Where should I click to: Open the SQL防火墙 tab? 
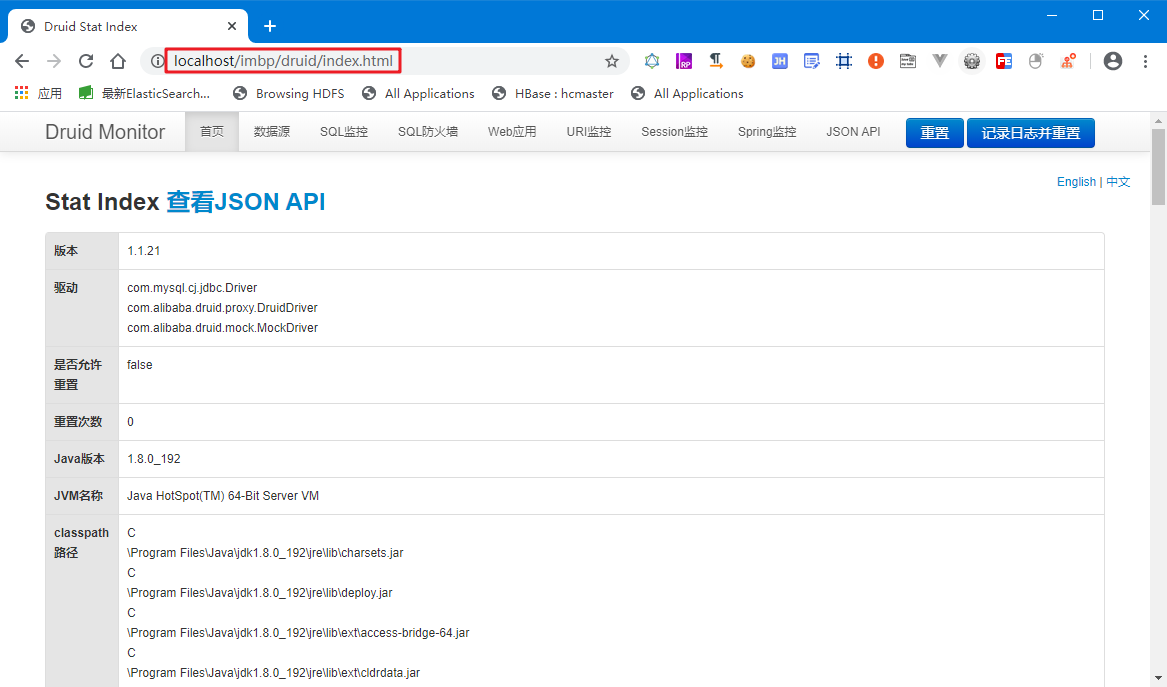tap(428, 132)
